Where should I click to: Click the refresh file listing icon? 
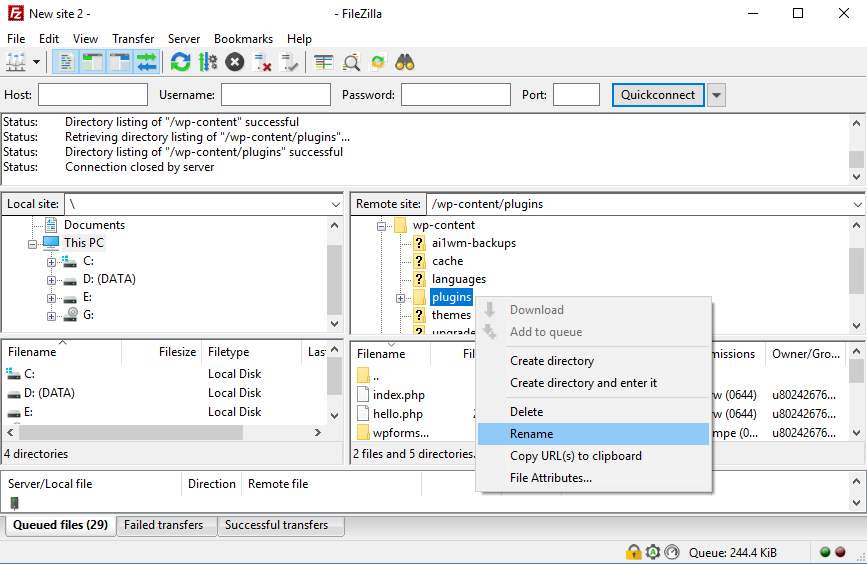pos(180,62)
